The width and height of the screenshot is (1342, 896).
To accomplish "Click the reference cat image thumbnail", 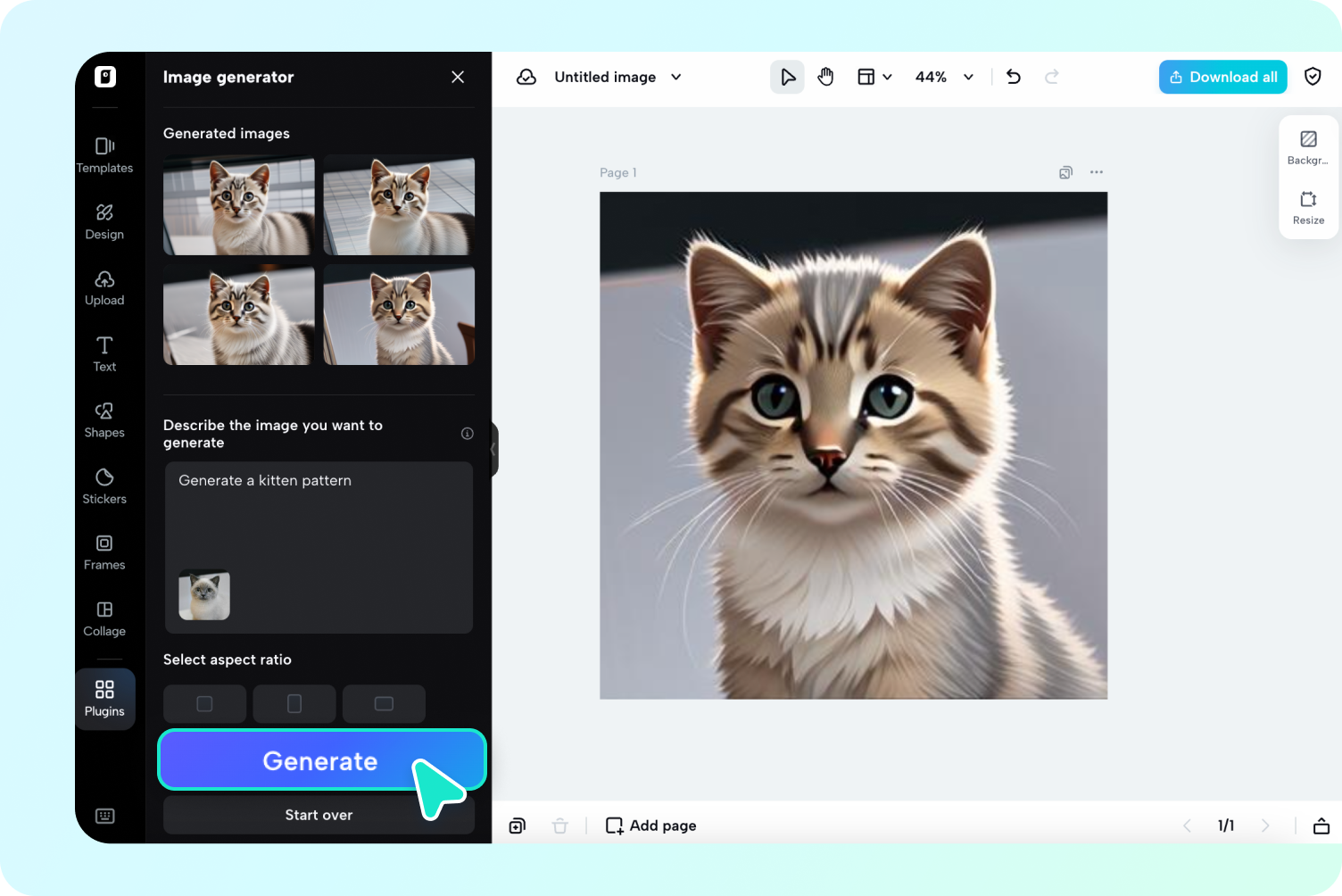I will (204, 594).
